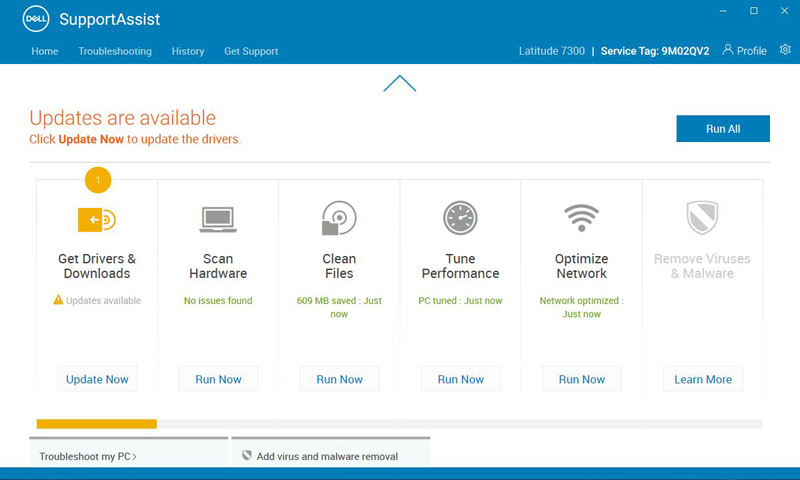Click the Update Now button

click(x=97, y=379)
